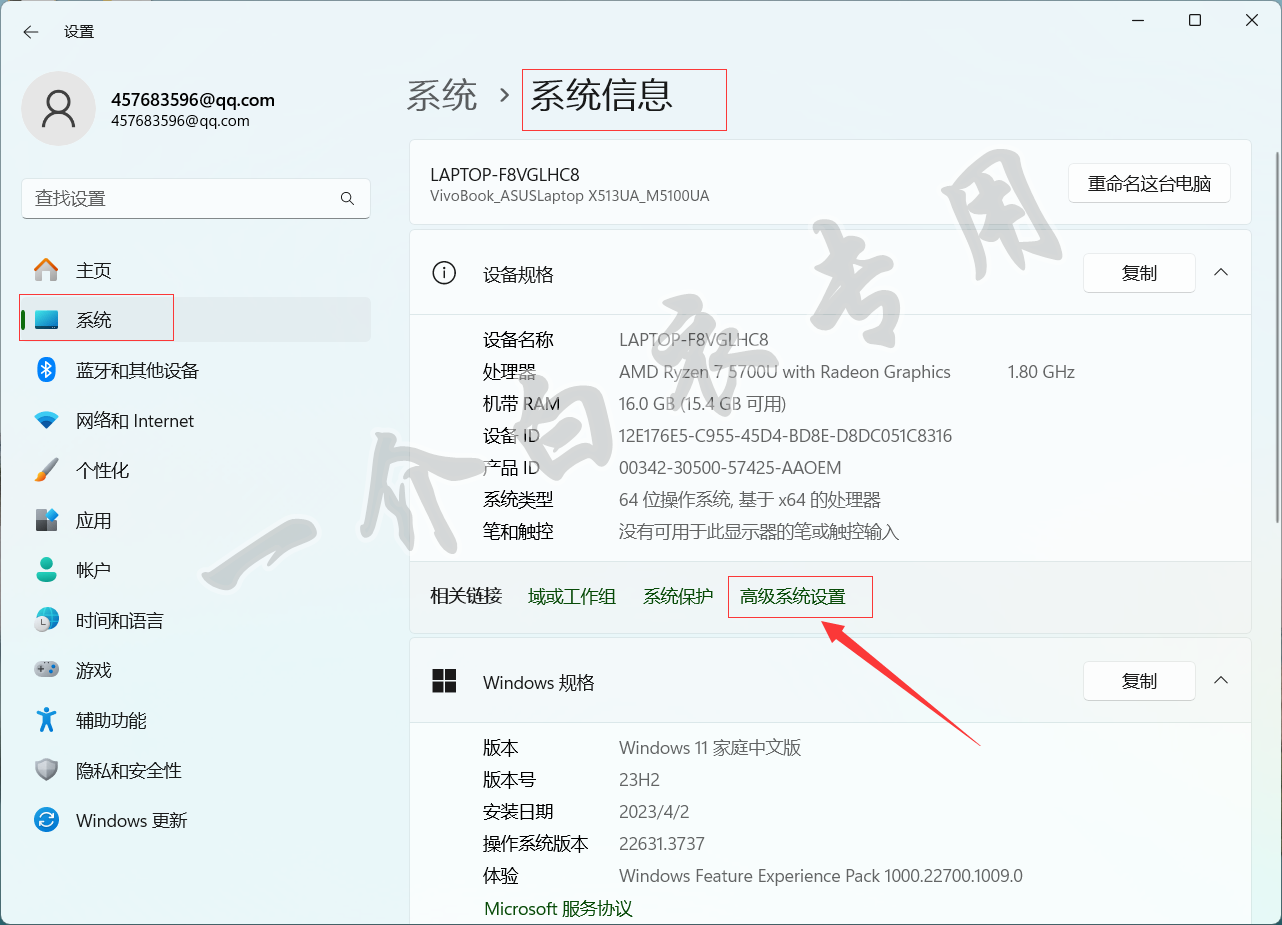The height and width of the screenshot is (925, 1282).
Task: Click the Accessibility (辅助功能) figure icon
Action: pyautogui.click(x=46, y=720)
